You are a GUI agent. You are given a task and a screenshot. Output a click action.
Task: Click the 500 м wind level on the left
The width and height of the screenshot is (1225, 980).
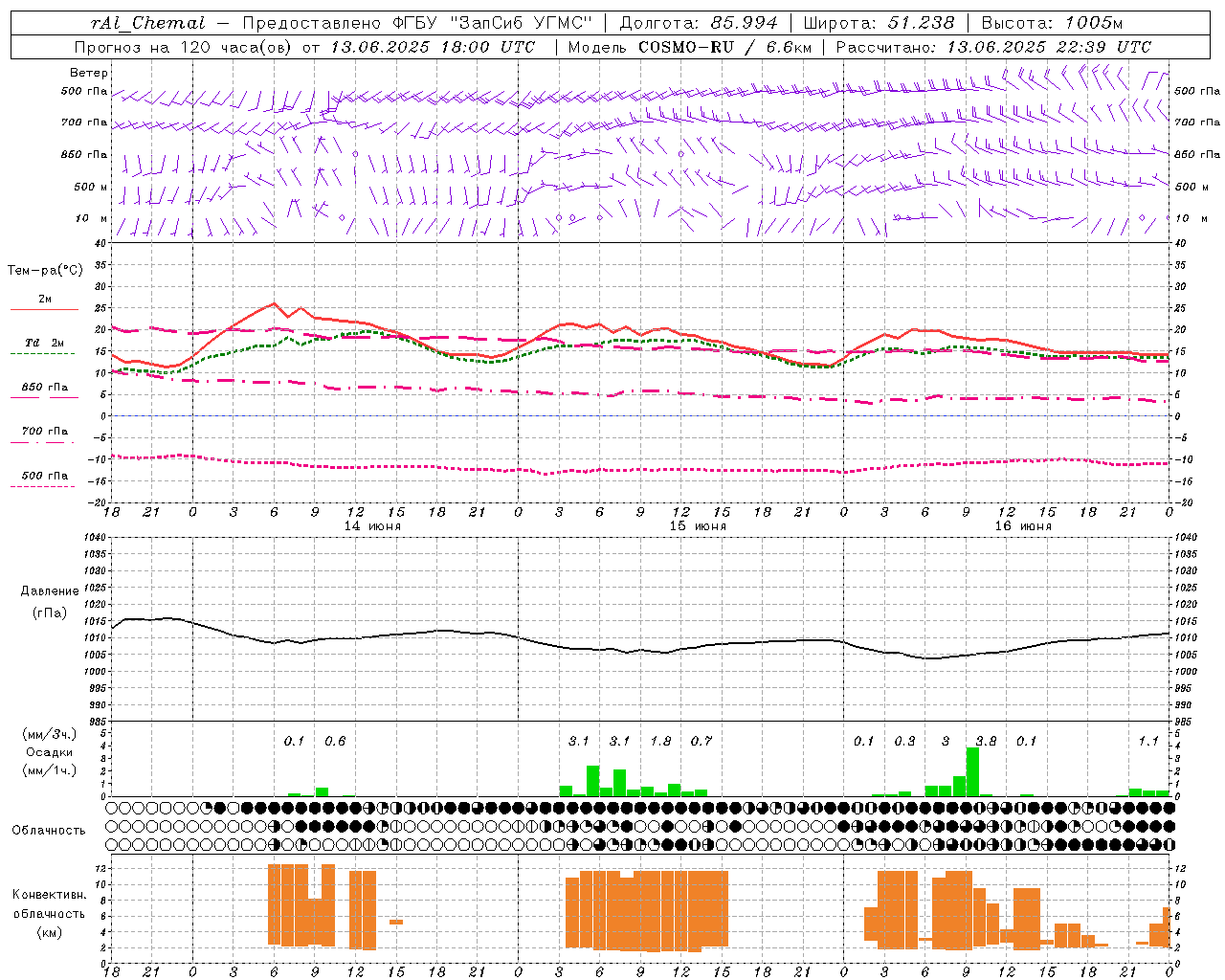[91, 187]
